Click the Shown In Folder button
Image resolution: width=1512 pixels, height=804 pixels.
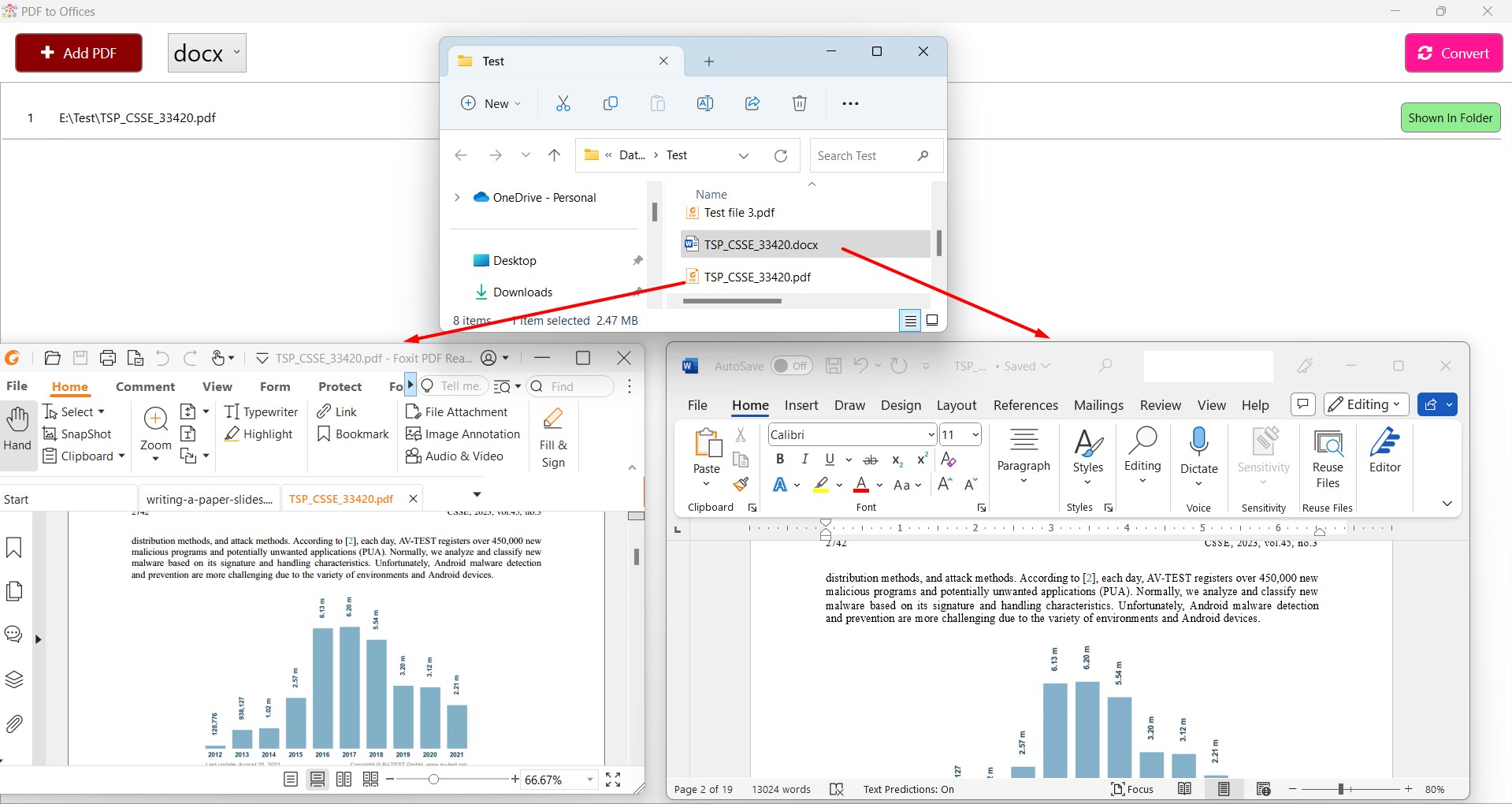click(1451, 117)
